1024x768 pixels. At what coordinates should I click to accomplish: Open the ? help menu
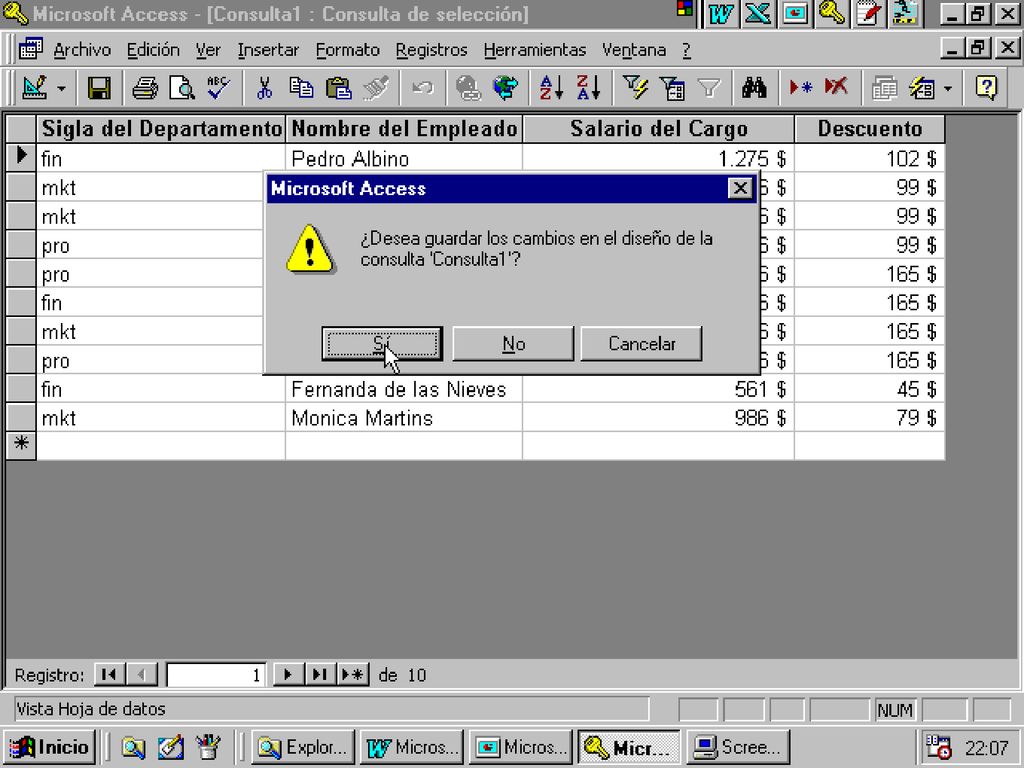tap(686, 50)
